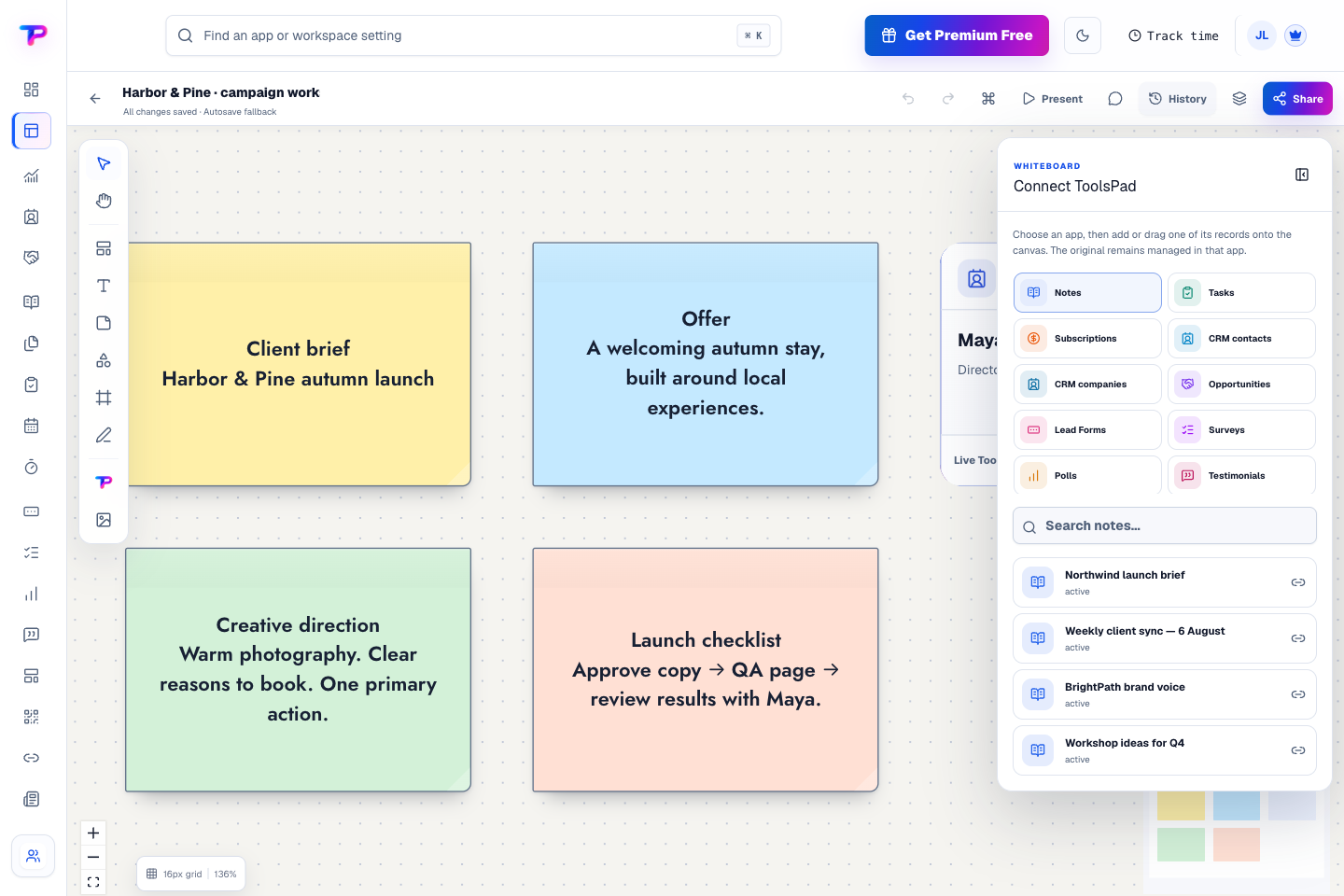Select the Tasks app tile
Viewport: 1344px width, 896px height.
point(1241,293)
